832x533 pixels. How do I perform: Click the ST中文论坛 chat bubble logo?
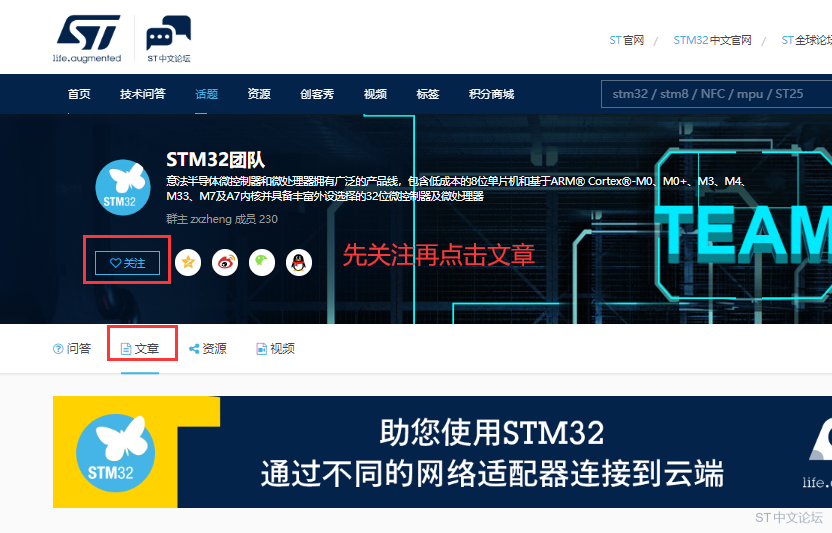point(168,39)
